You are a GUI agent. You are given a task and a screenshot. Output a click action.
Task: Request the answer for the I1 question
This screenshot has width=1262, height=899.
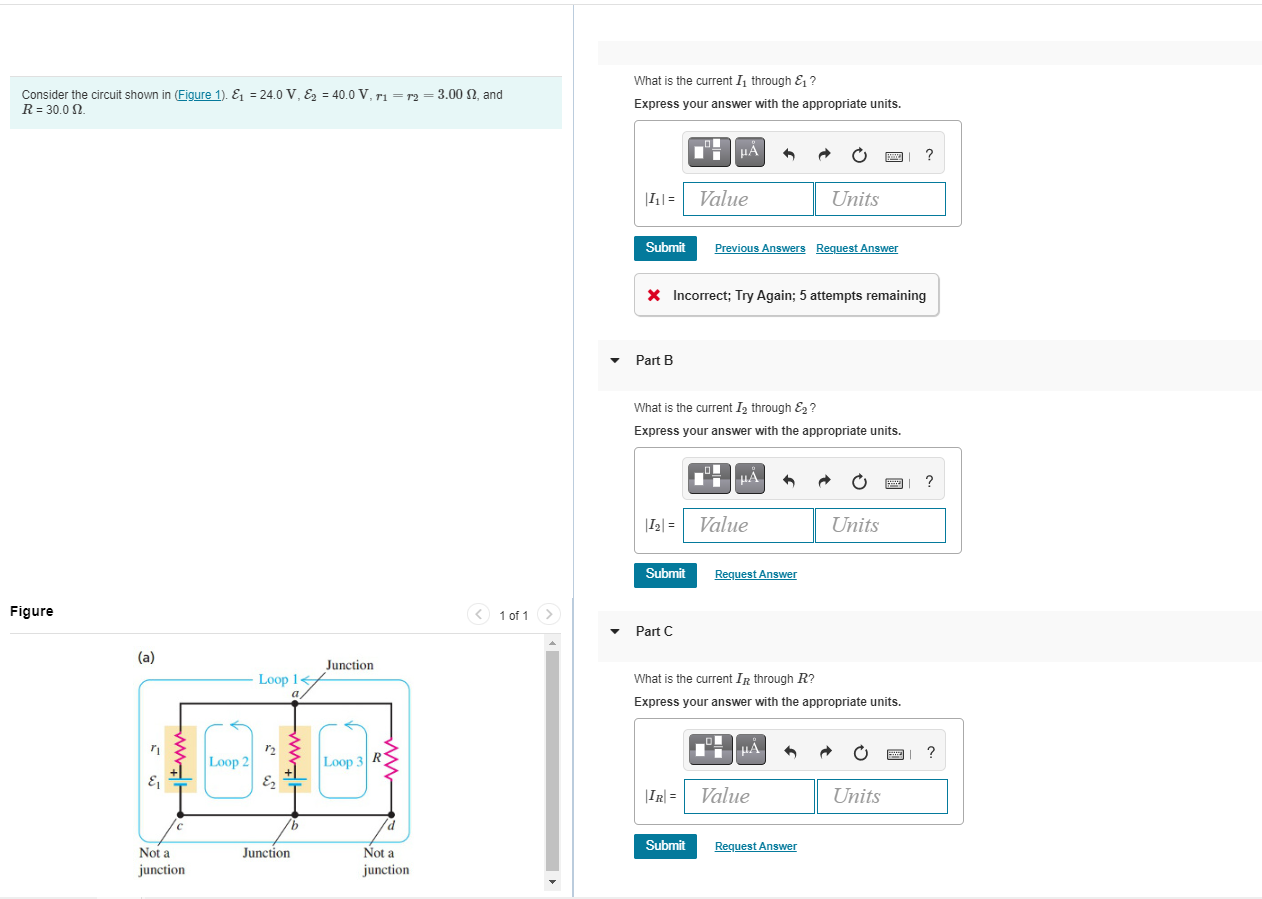(x=857, y=248)
